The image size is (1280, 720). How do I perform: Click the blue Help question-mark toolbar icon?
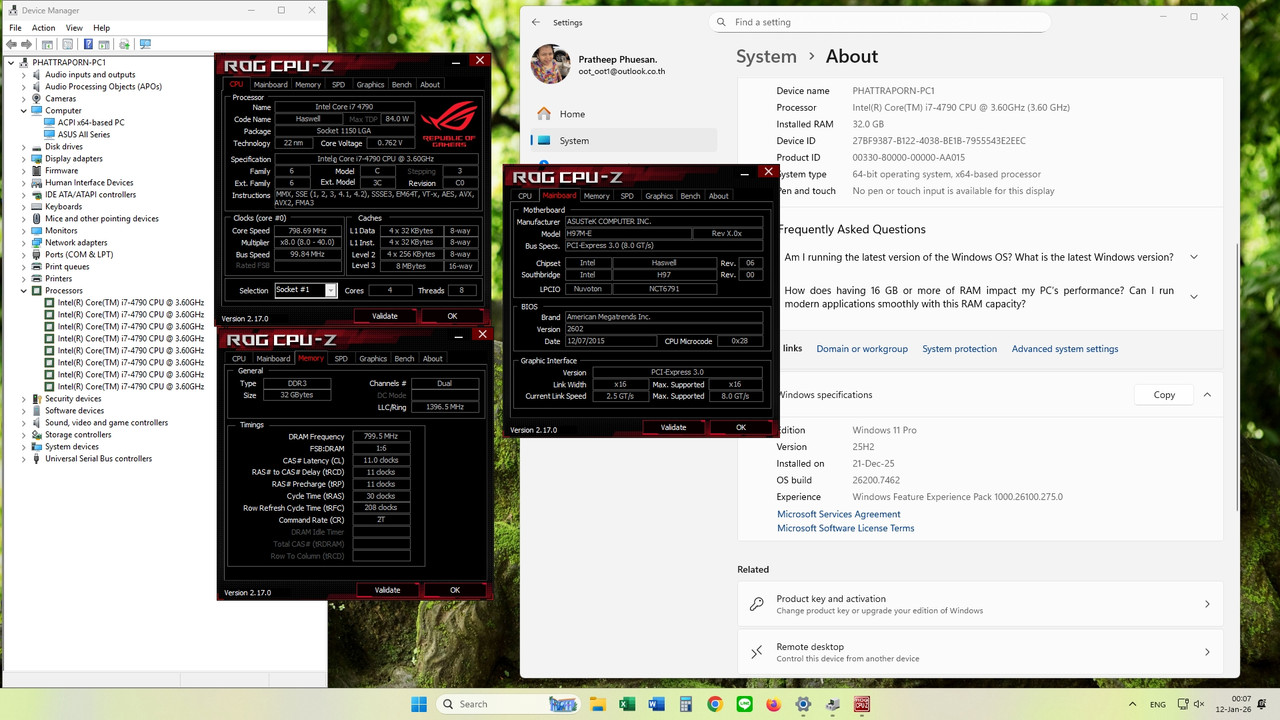pyautogui.click(x=88, y=44)
